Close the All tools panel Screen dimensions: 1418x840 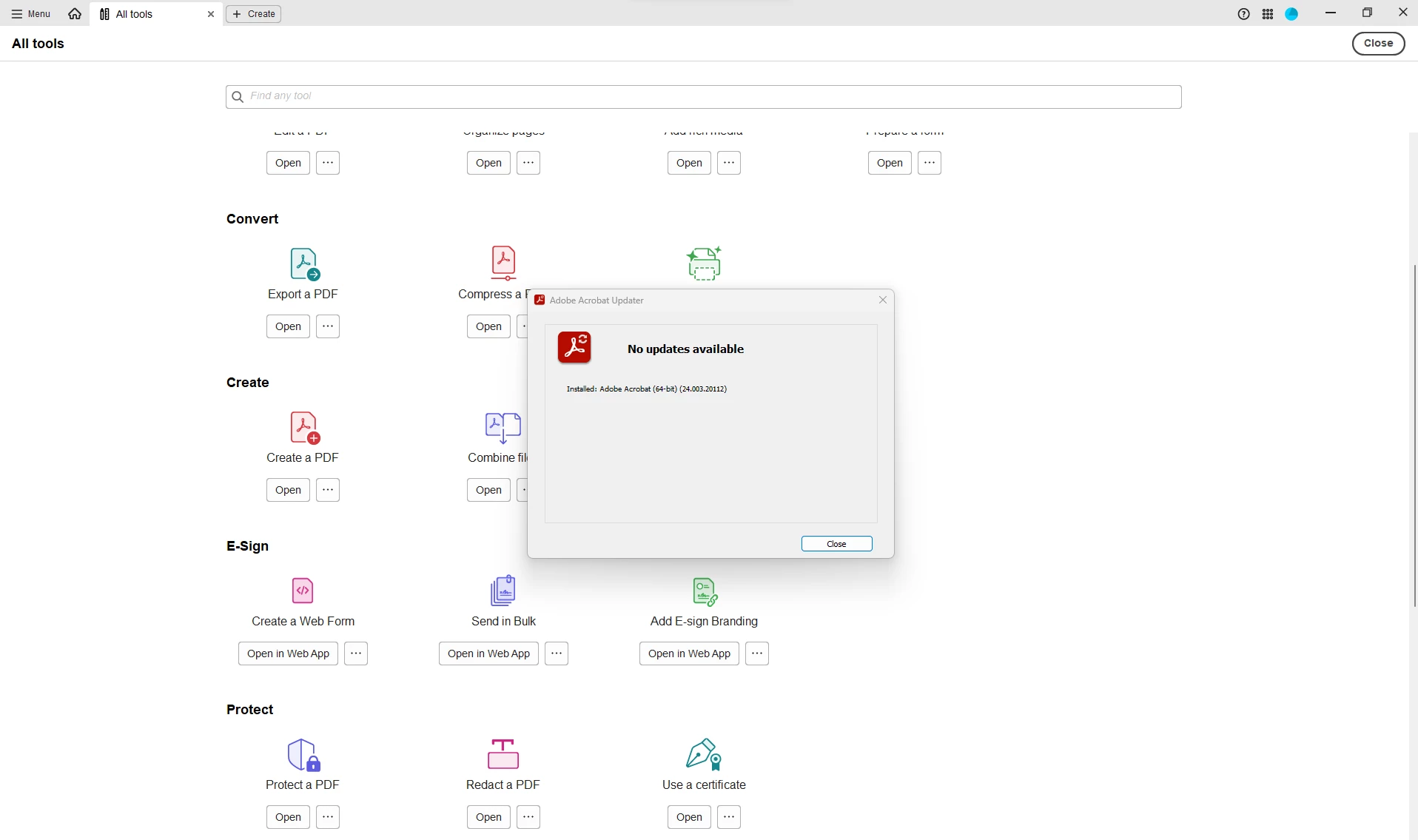1378,44
